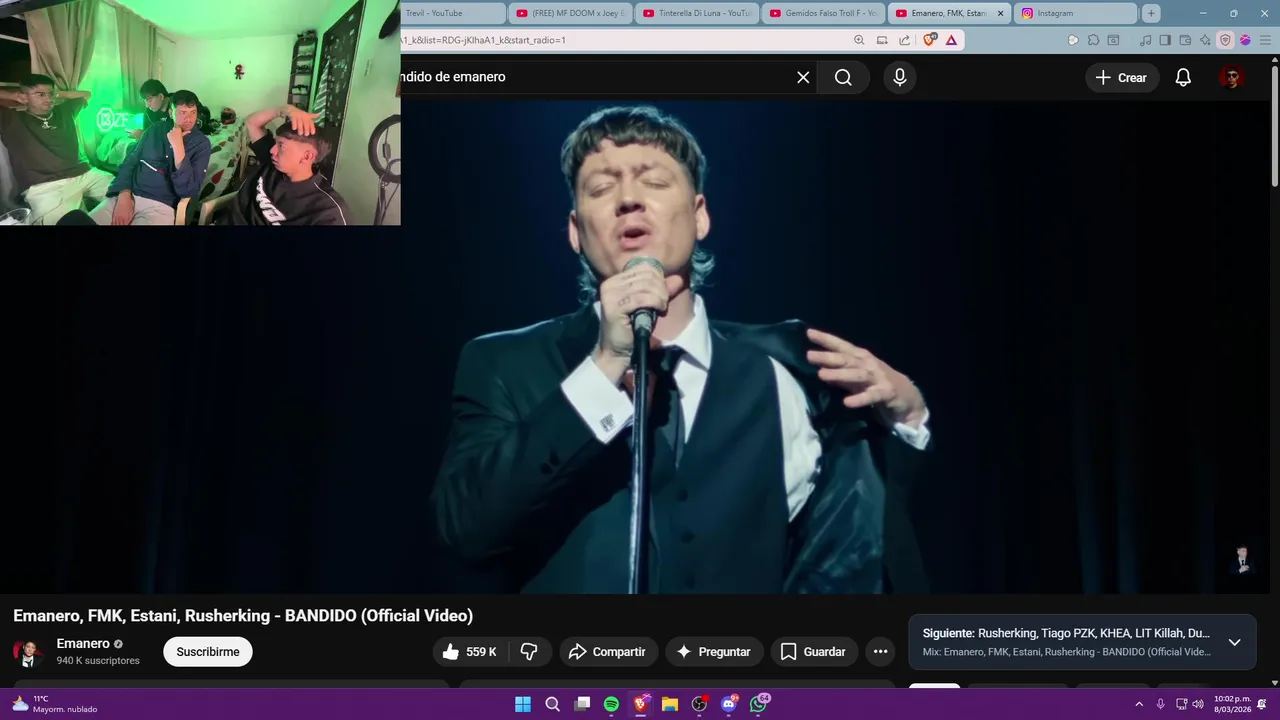Click the Compartir share button
Image resolution: width=1280 pixels, height=720 pixels.
608,652
